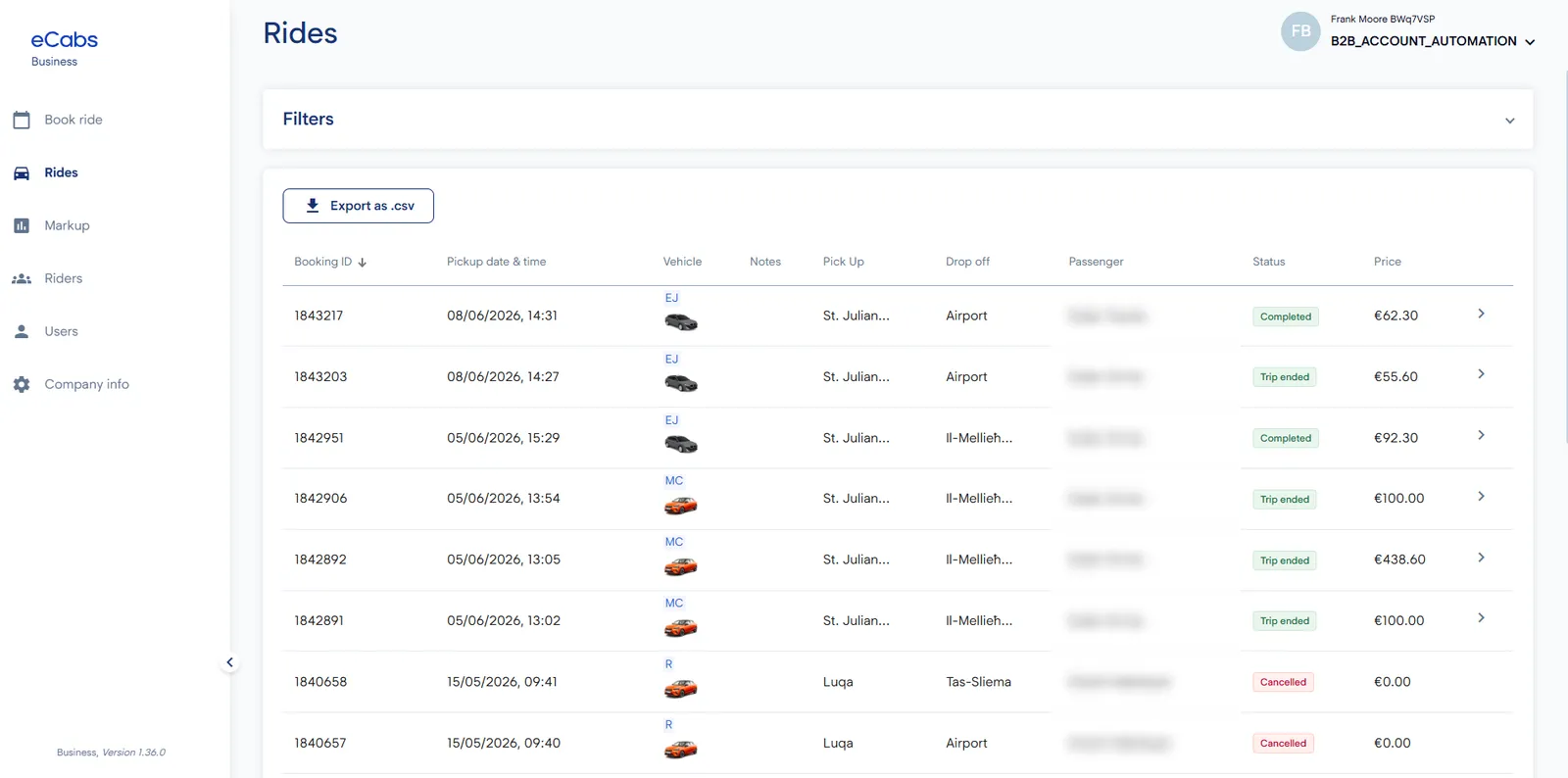Open details arrow for booking 1843217
The image size is (1568, 778).
click(1481, 314)
